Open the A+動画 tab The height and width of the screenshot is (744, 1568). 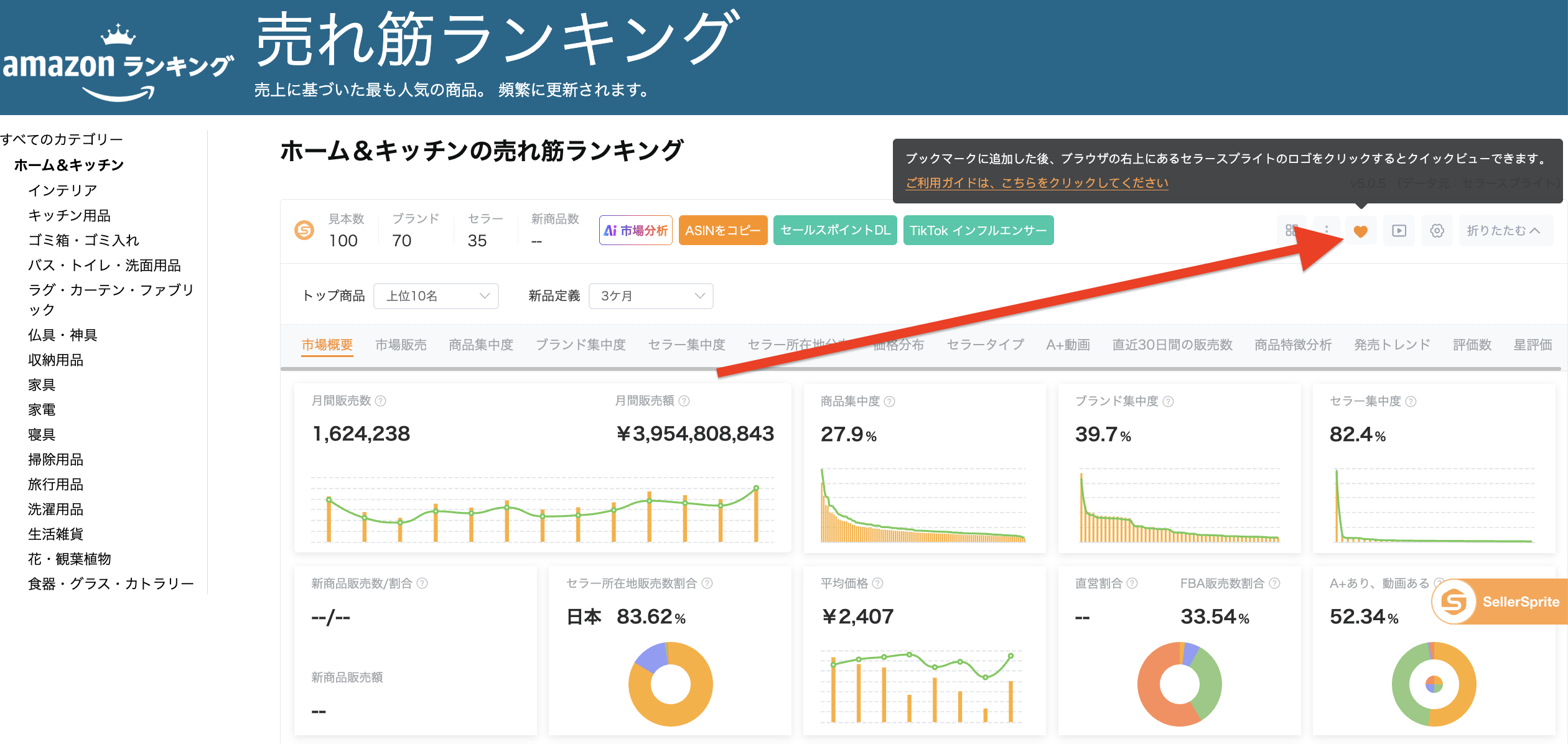click(x=1068, y=345)
